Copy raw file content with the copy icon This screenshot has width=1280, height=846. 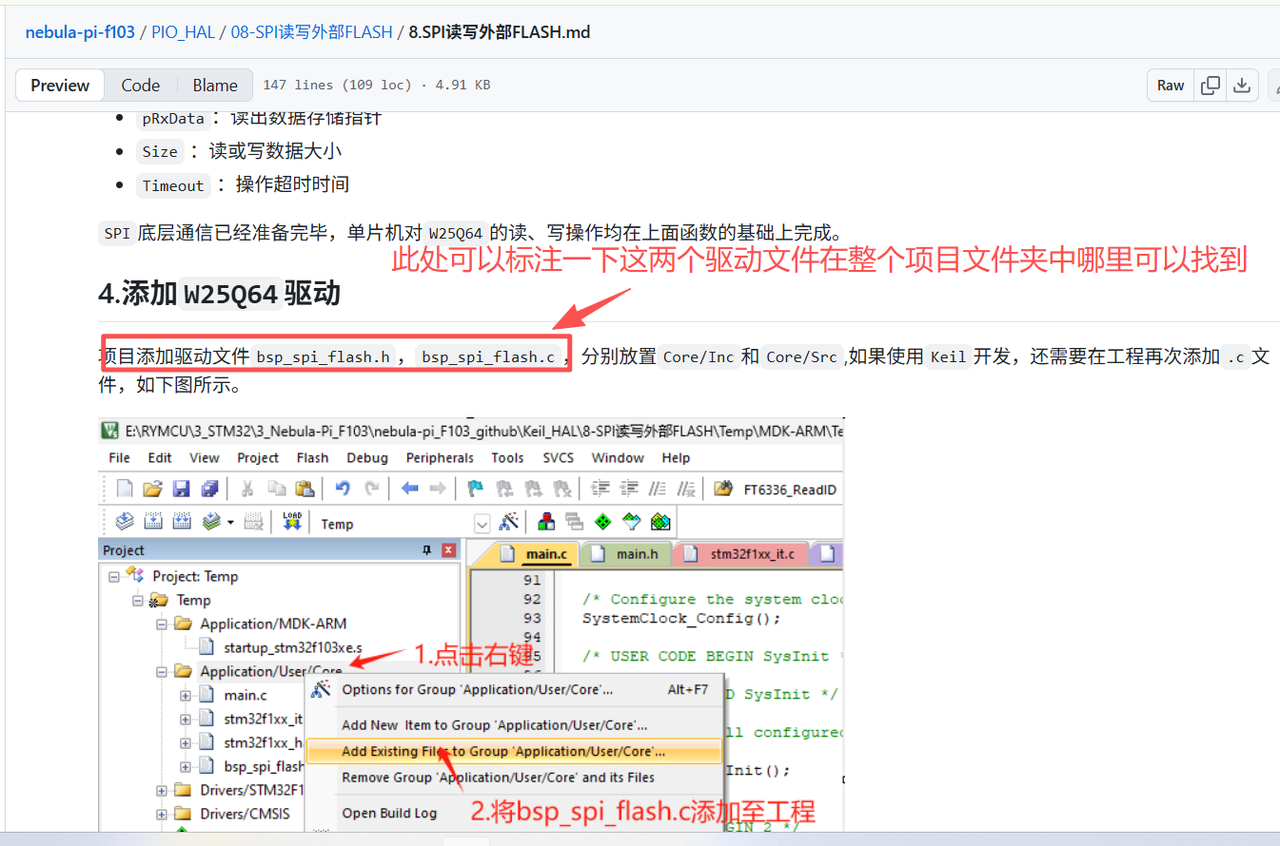click(1210, 85)
